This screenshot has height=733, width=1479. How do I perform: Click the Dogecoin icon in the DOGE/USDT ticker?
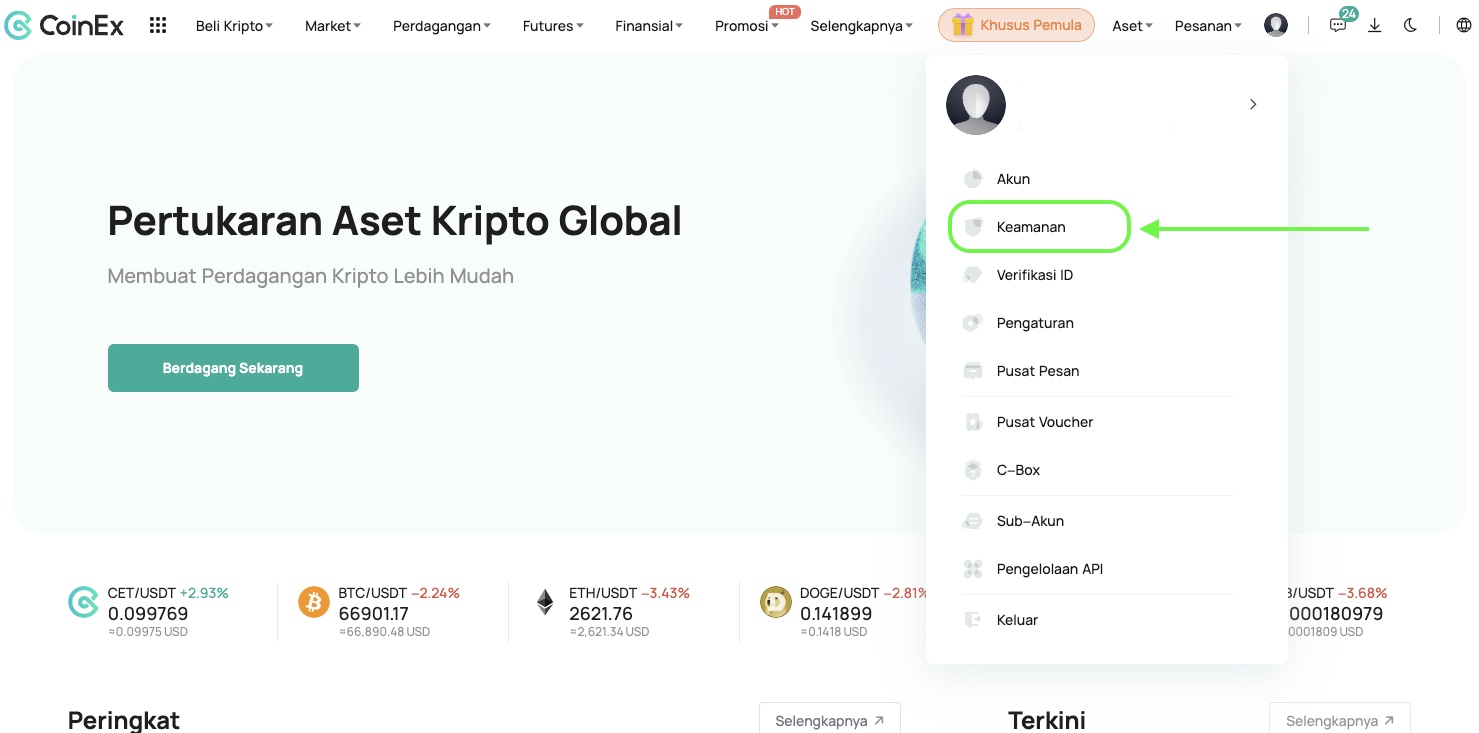(776, 602)
